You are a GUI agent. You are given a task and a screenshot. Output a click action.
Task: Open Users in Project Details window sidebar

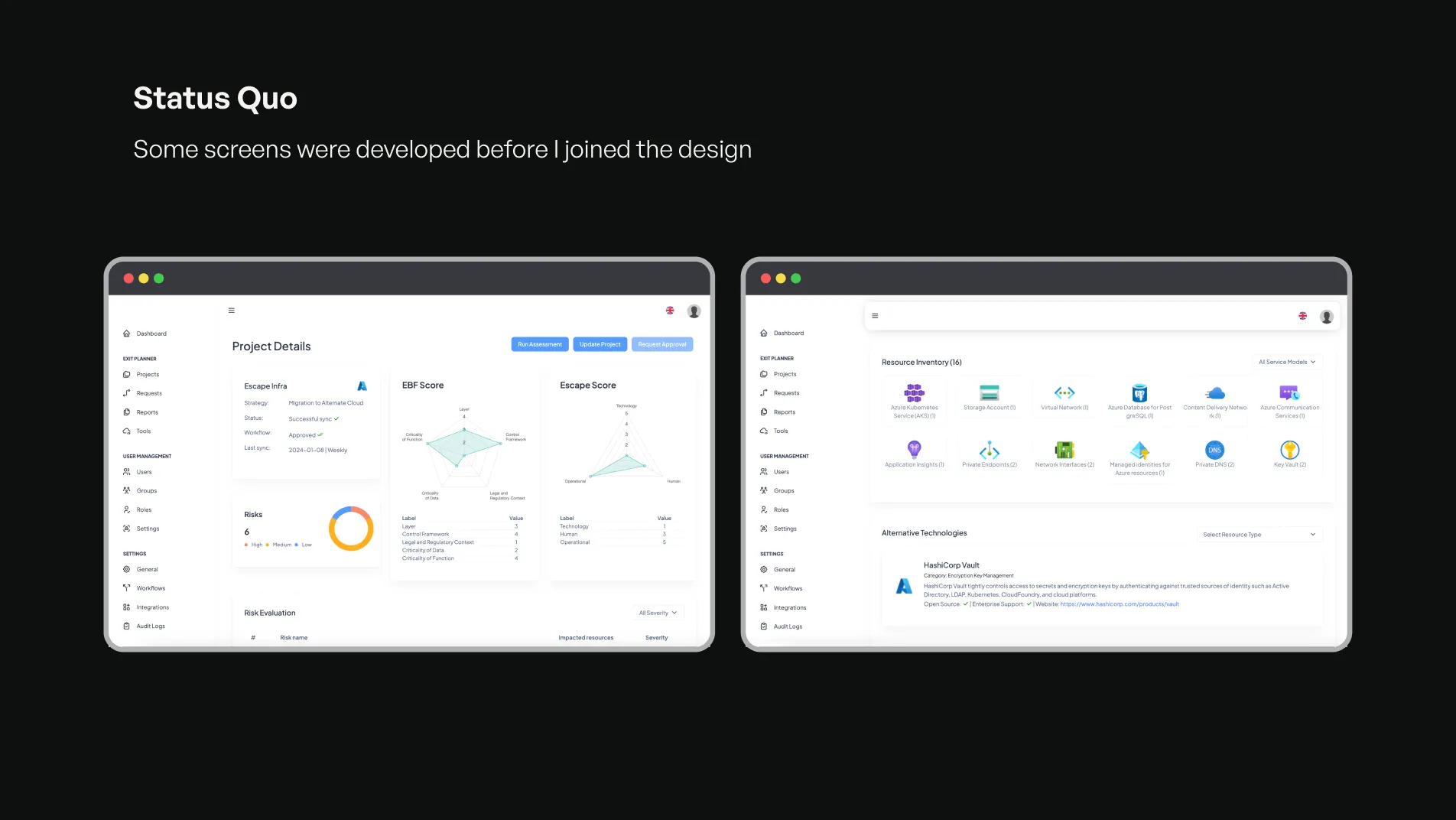(x=138, y=472)
